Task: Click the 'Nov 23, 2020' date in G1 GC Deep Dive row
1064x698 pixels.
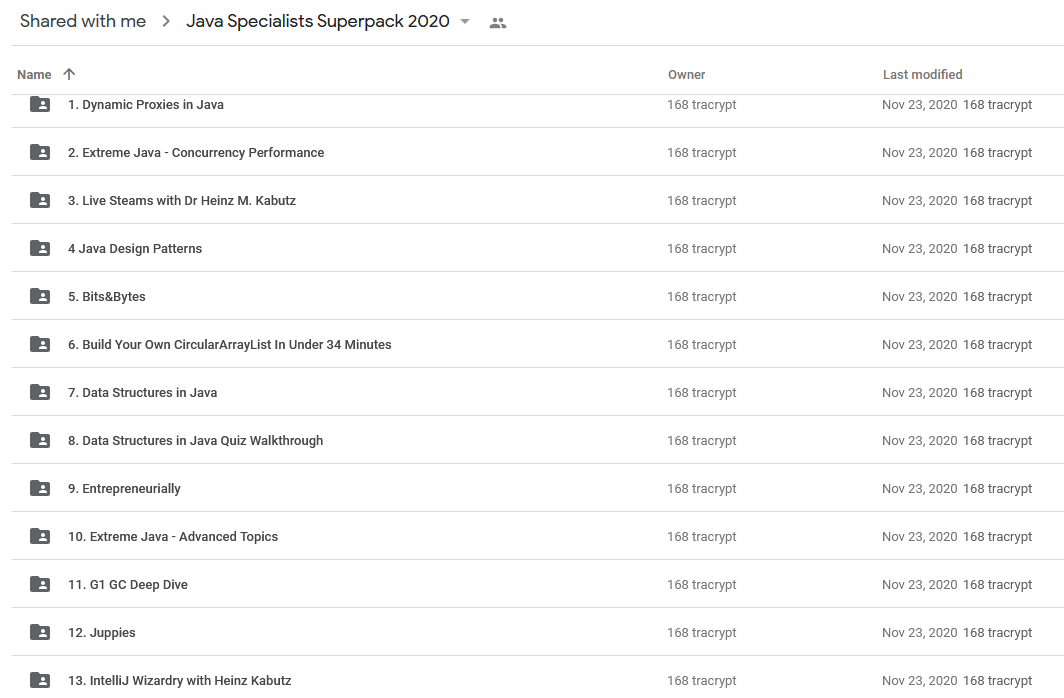Action: click(919, 585)
